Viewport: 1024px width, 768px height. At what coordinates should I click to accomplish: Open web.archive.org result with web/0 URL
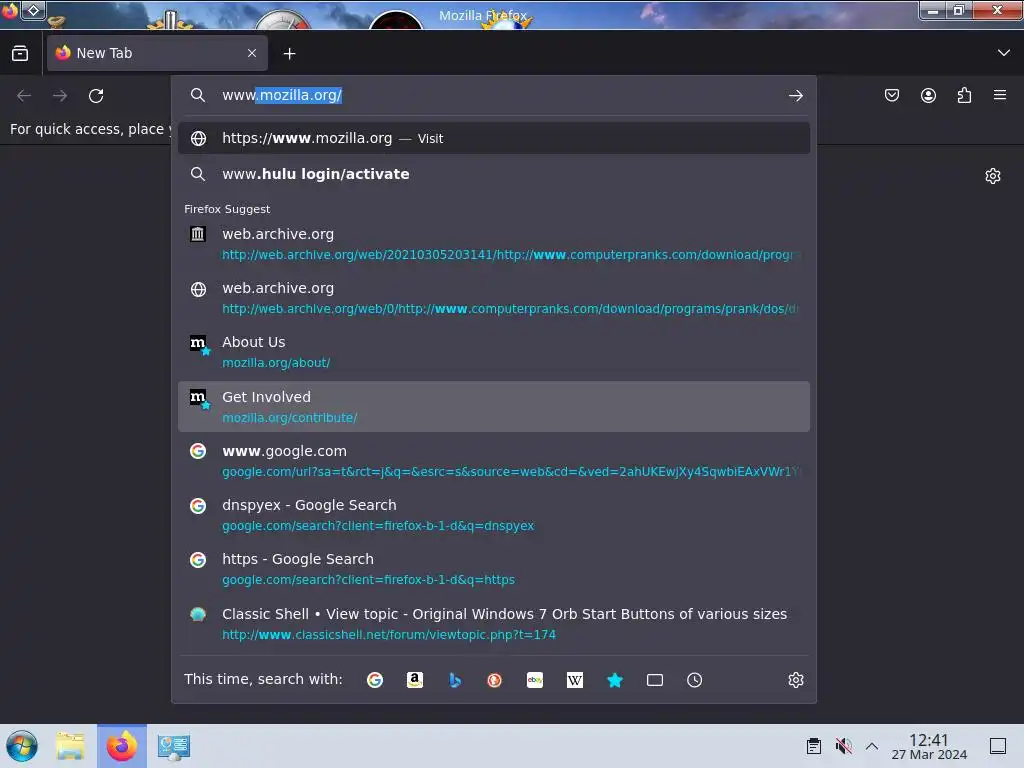point(494,298)
